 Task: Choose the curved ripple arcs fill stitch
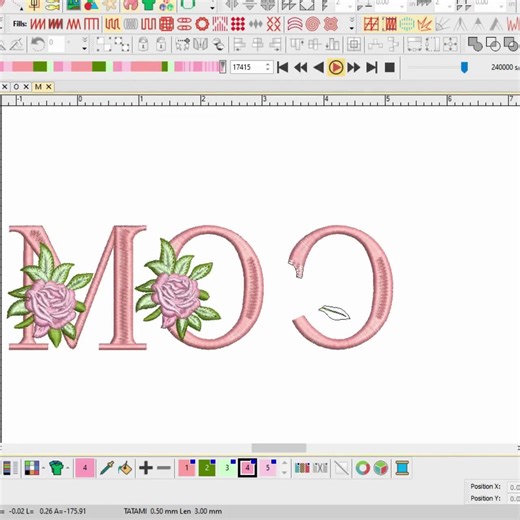pyautogui.click(x=295, y=24)
